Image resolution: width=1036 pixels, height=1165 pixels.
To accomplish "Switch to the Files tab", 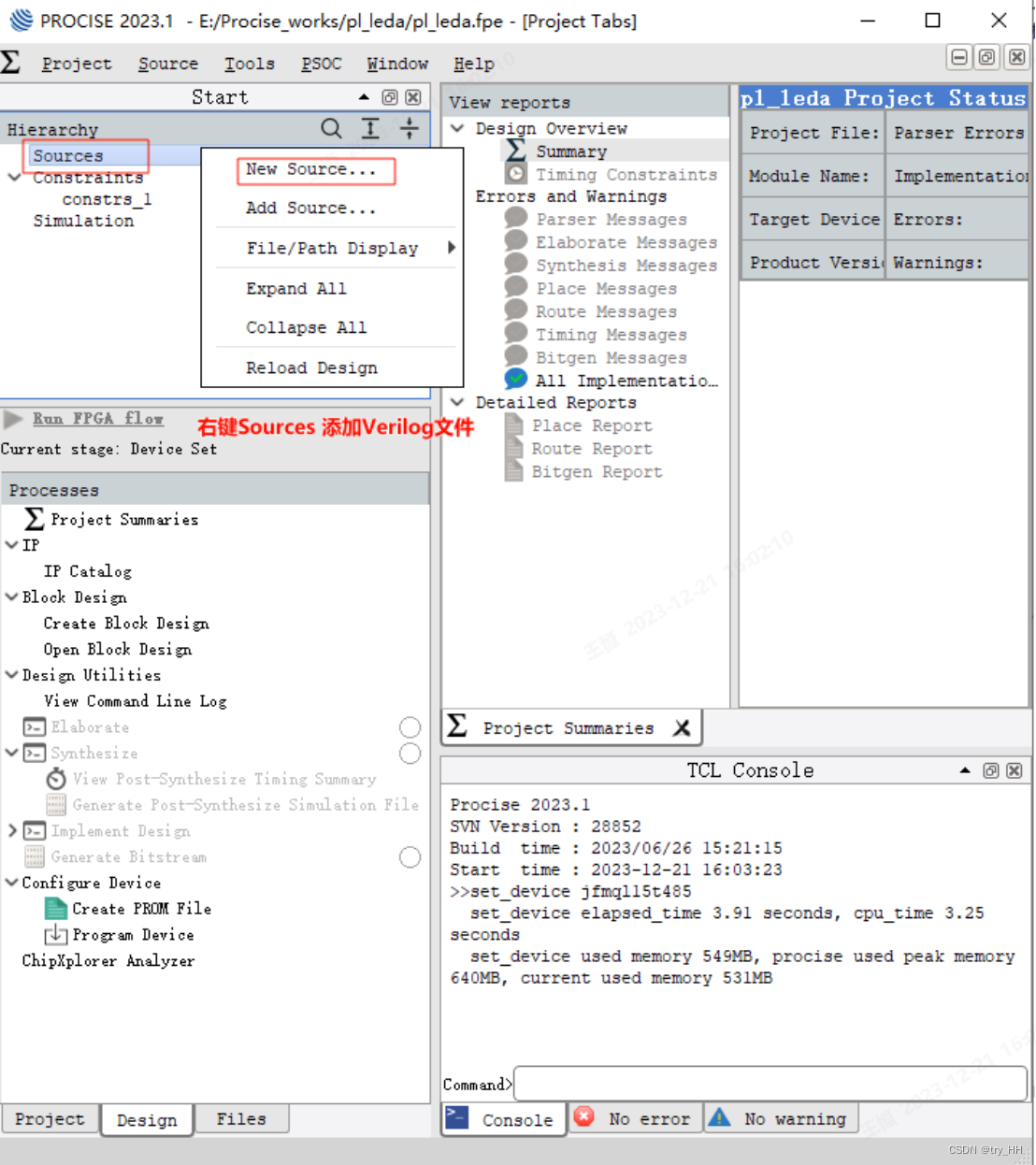I will point(241,1118).
